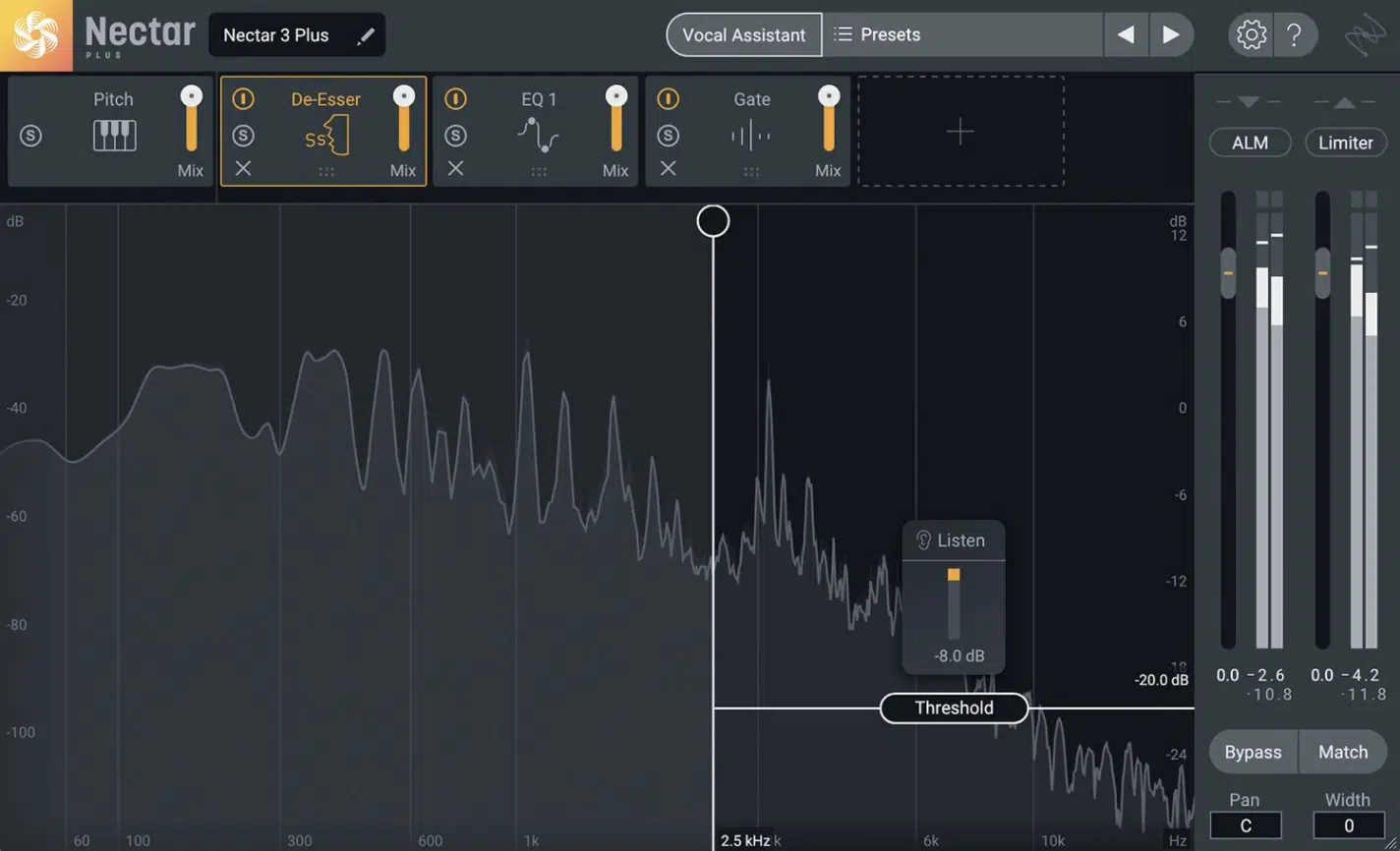This screenshot has width=1400, height=851.
Task: Click the output gain fader handle
Action: 1322,273
